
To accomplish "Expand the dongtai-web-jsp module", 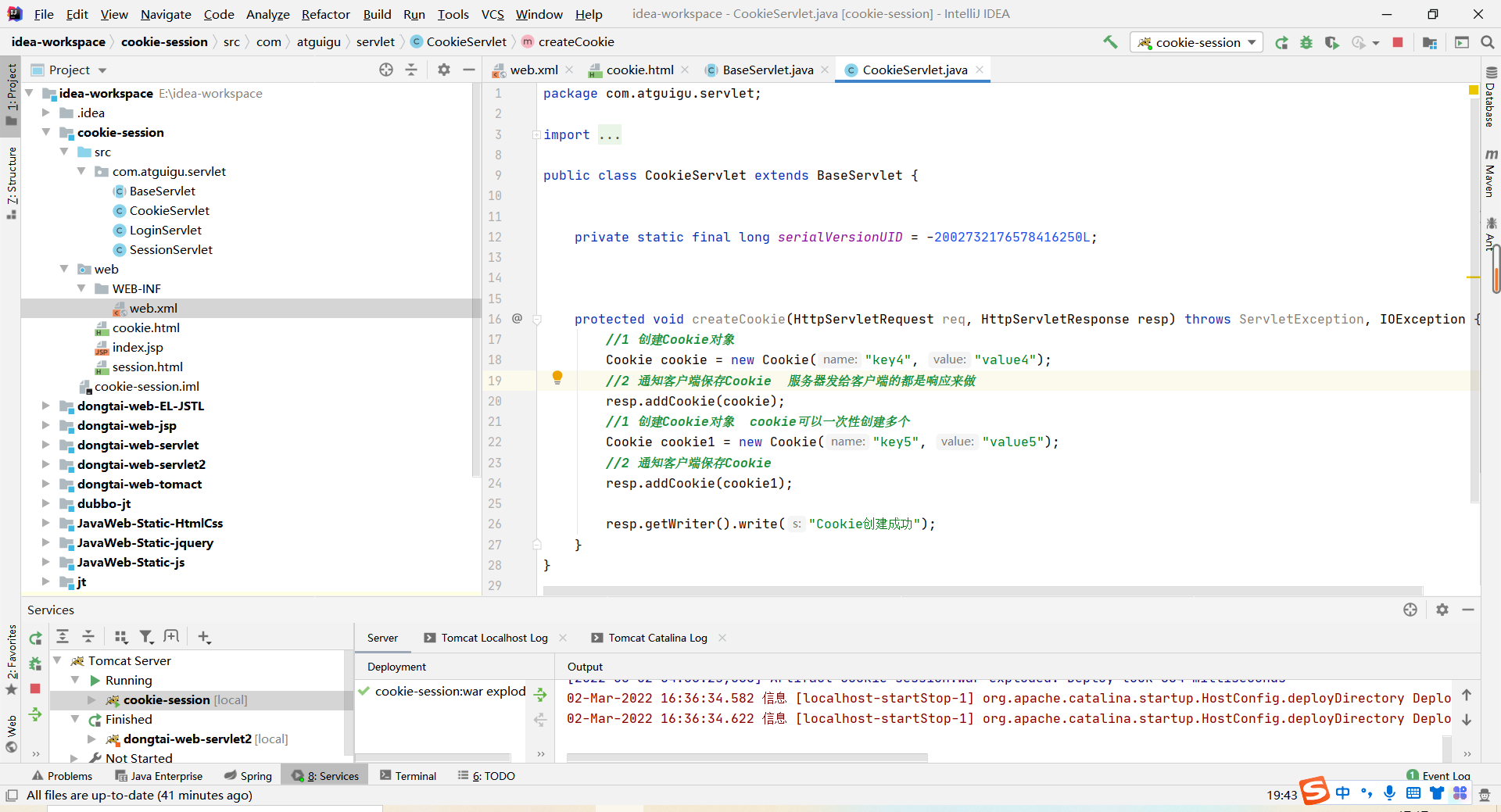I will point(46,425).
